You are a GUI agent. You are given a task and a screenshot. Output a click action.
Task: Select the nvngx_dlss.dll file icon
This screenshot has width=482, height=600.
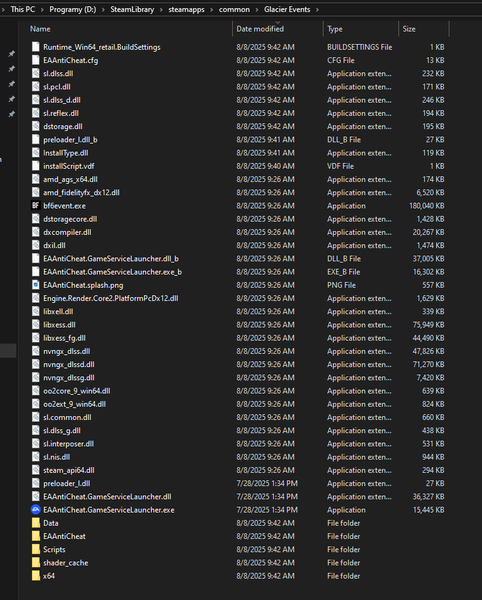point(36,351)
